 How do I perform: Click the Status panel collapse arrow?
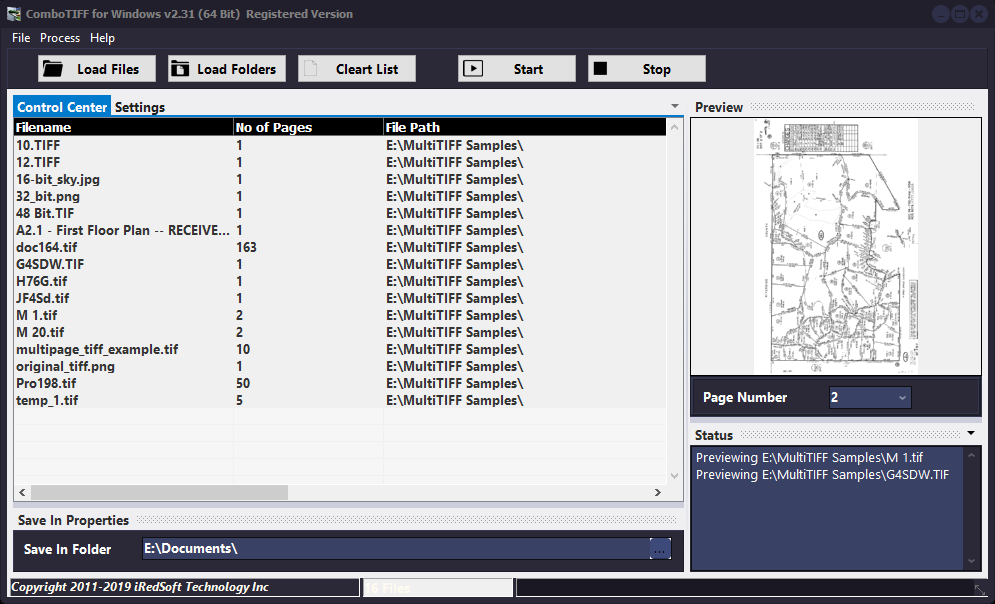click(972, 434)
